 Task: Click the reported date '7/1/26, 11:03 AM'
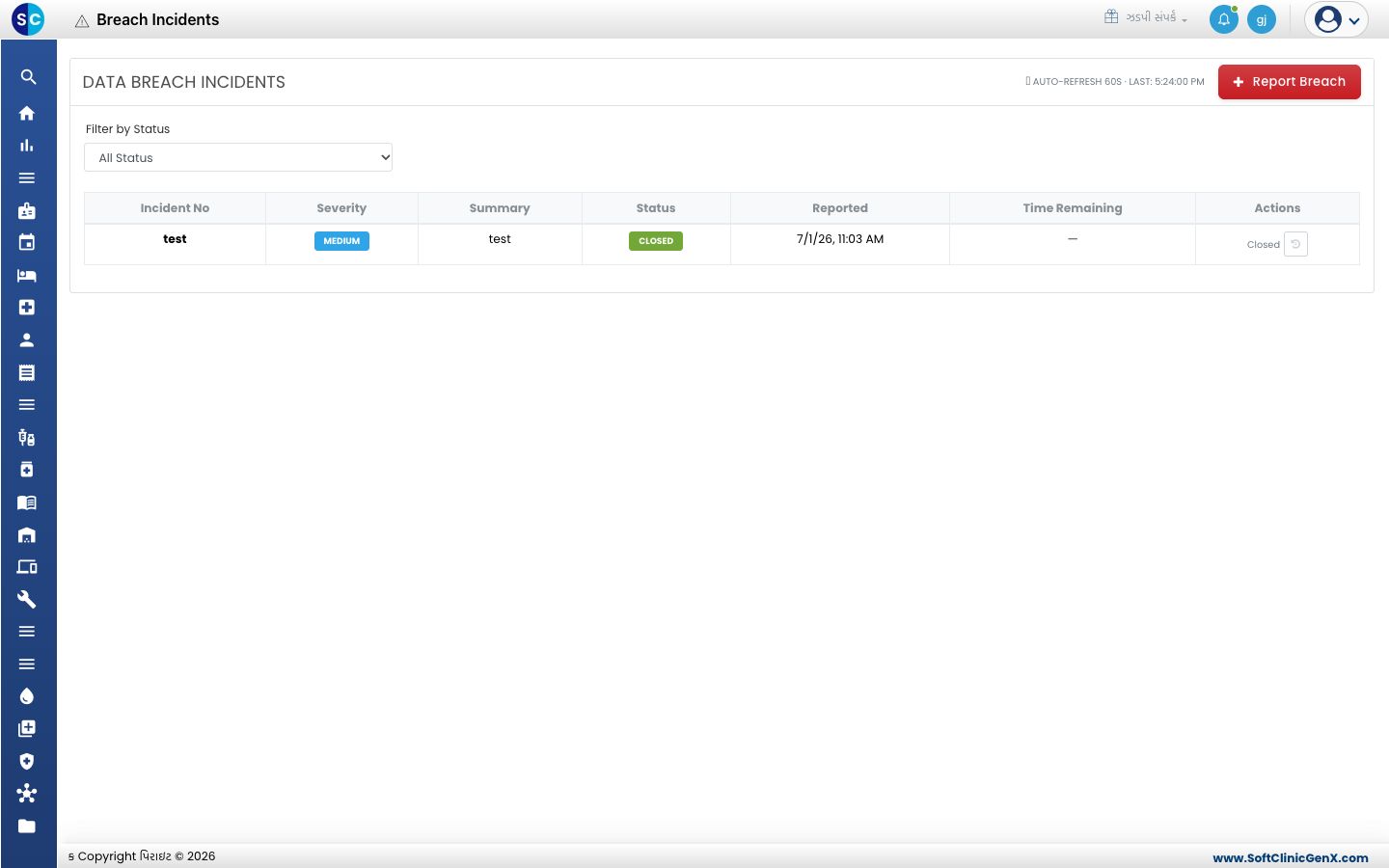[840, 239]
